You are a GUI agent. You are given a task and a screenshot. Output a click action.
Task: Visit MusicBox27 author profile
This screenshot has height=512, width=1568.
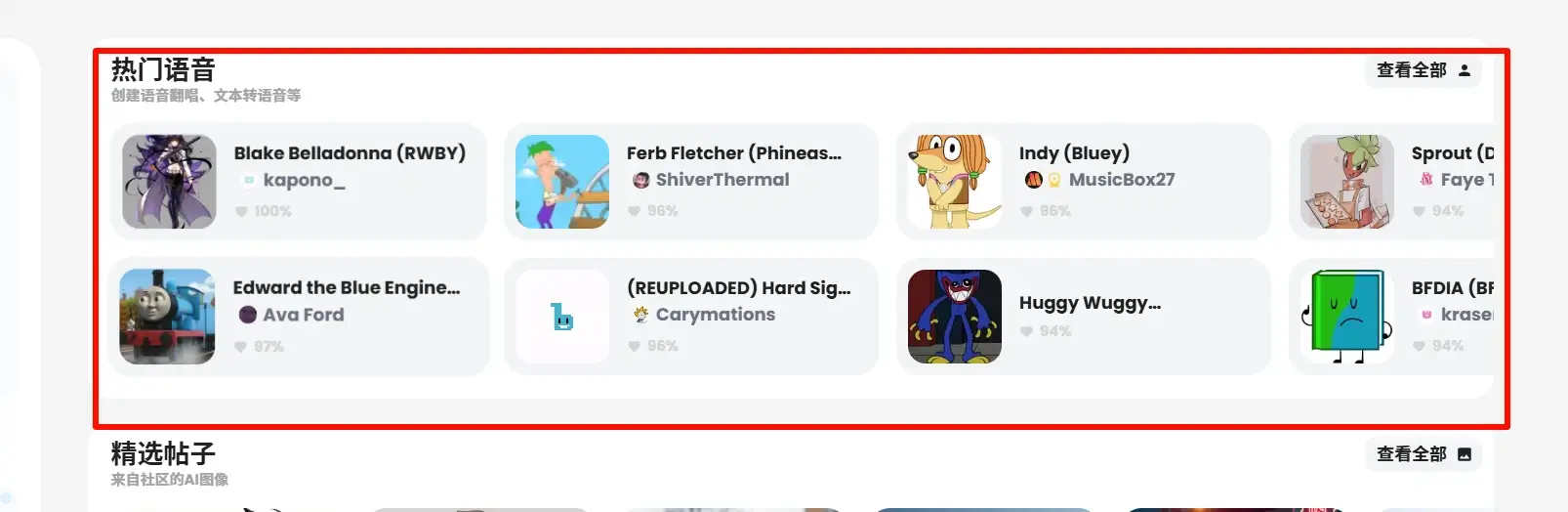coord(1122,180)
